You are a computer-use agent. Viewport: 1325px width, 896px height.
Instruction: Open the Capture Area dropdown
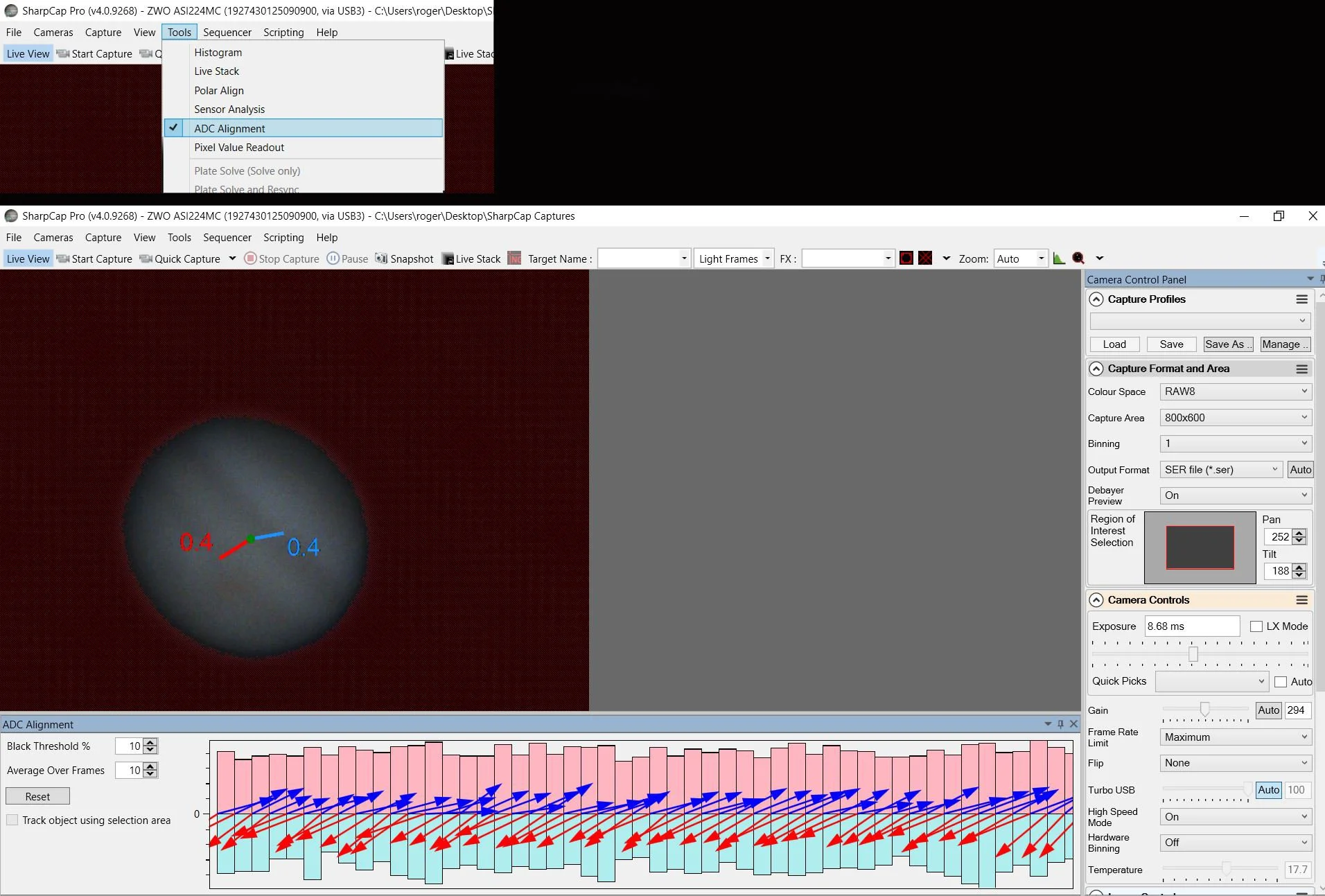tap(1234, 417)
